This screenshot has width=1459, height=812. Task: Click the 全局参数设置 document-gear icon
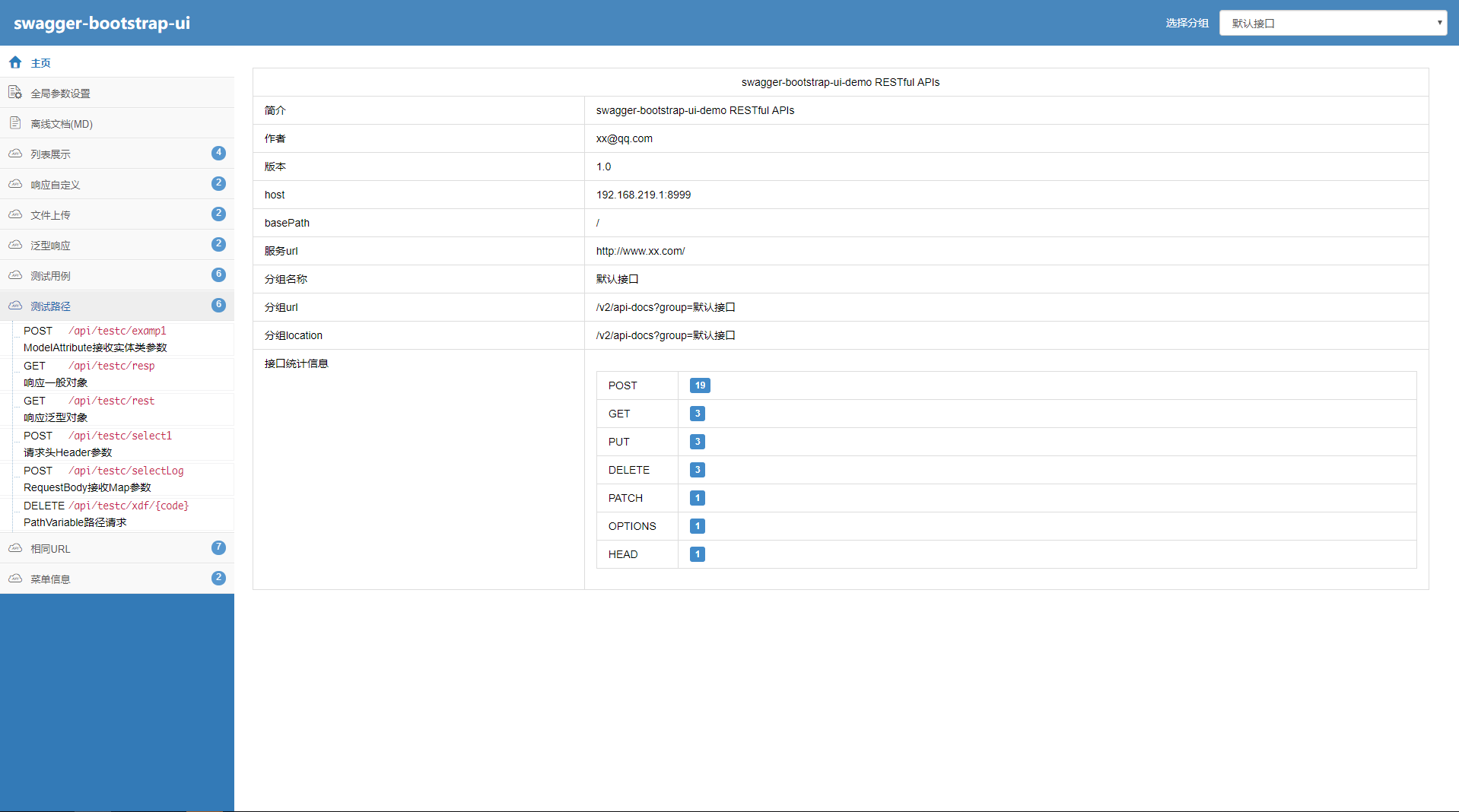pyautogui.click(x=15, y=93)
